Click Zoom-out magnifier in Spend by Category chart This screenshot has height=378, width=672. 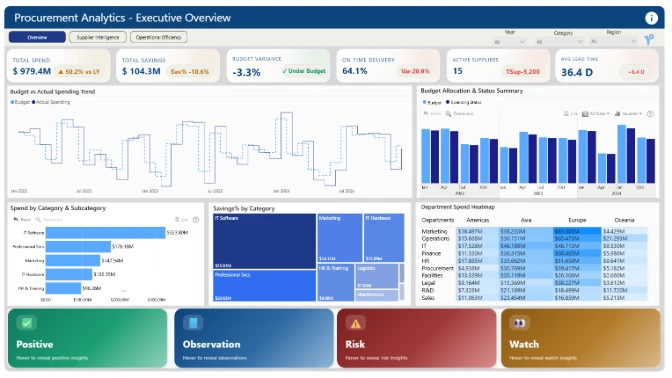click(38, 219)
